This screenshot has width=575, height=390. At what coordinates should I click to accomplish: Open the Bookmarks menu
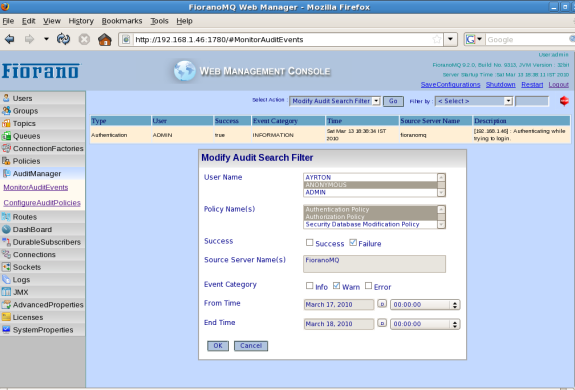click(x=122, y=21)
